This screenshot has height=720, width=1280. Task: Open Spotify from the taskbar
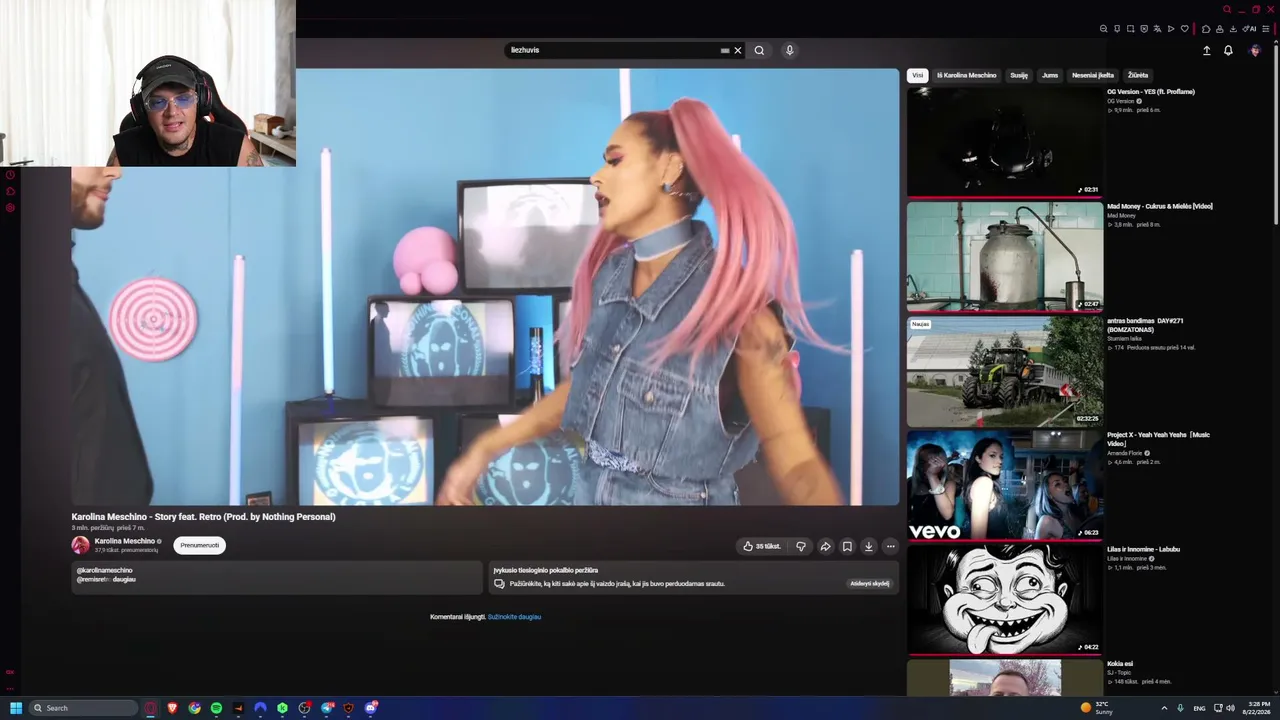coord(216,708)
